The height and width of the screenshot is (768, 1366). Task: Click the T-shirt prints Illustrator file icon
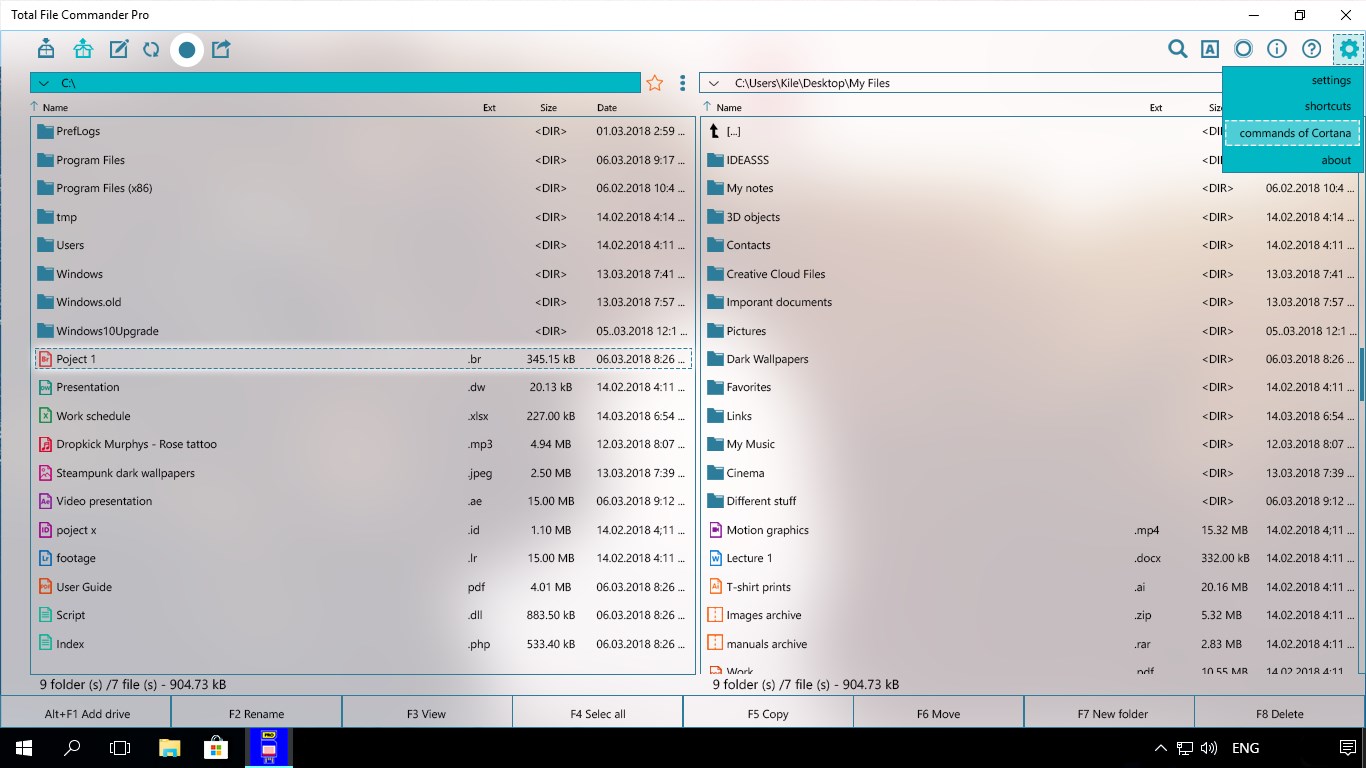pos(715,587)
